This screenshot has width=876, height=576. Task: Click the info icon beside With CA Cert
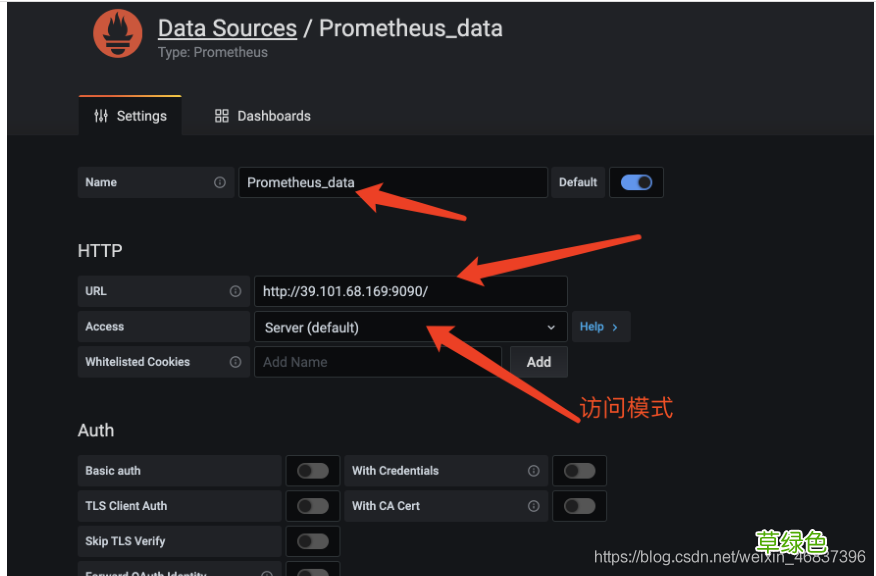click(x=534, y=506)
